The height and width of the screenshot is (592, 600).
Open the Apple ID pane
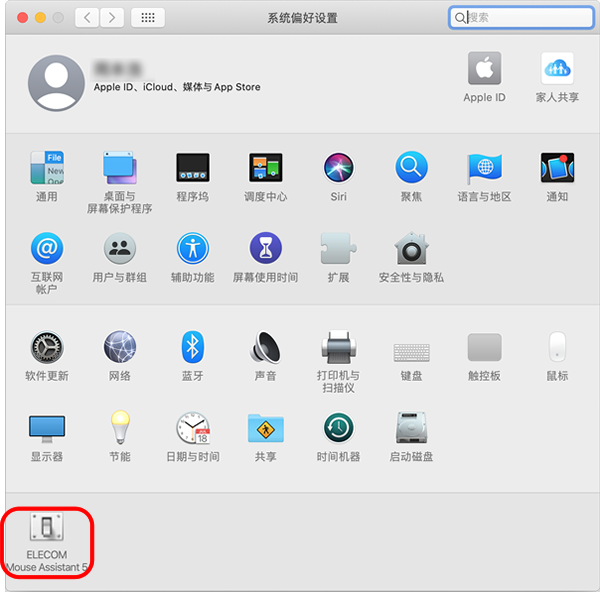pyautogui.click(x=484, y=77)
